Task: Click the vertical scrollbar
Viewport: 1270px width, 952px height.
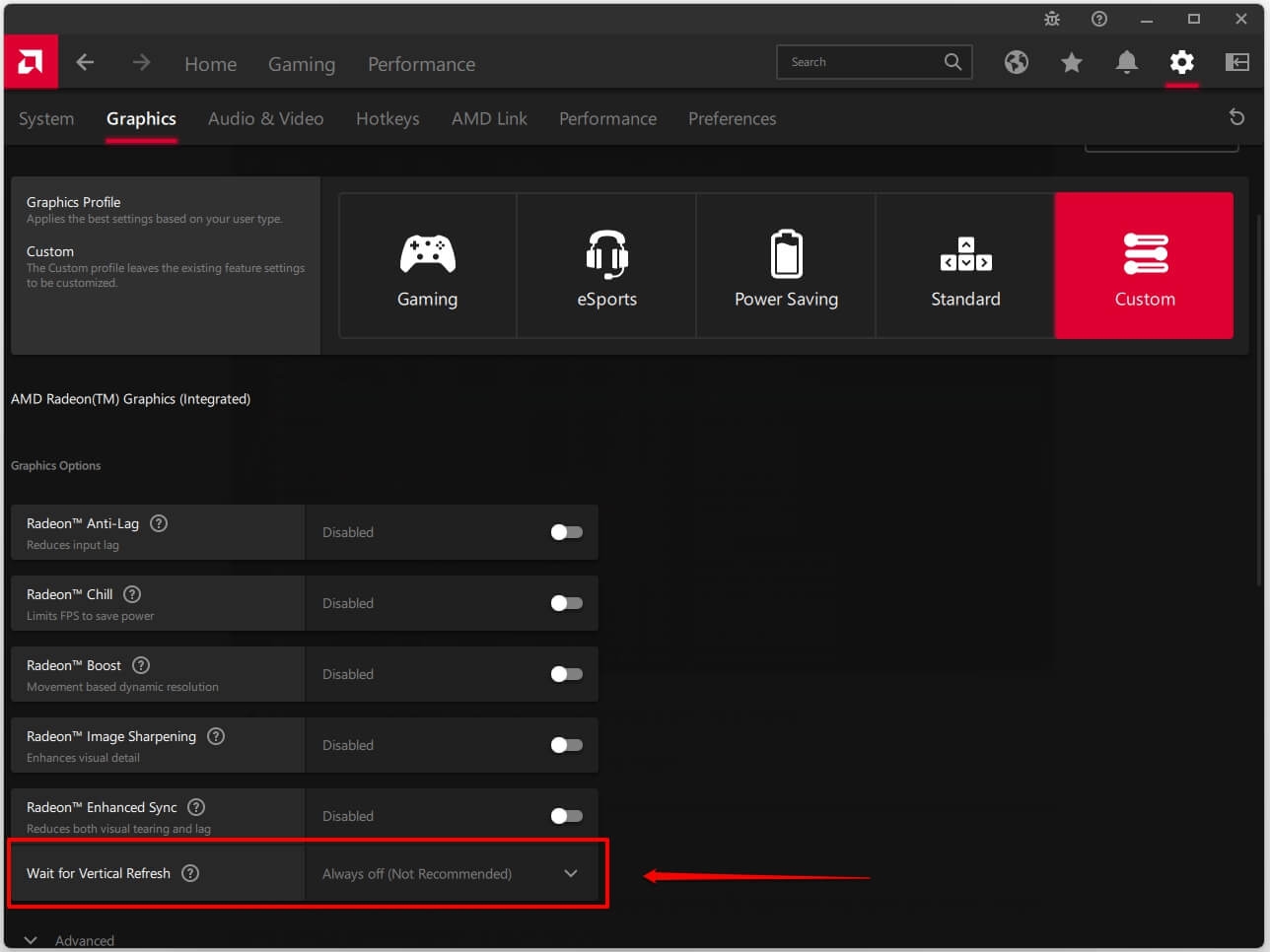Action: pos(1261,399)
